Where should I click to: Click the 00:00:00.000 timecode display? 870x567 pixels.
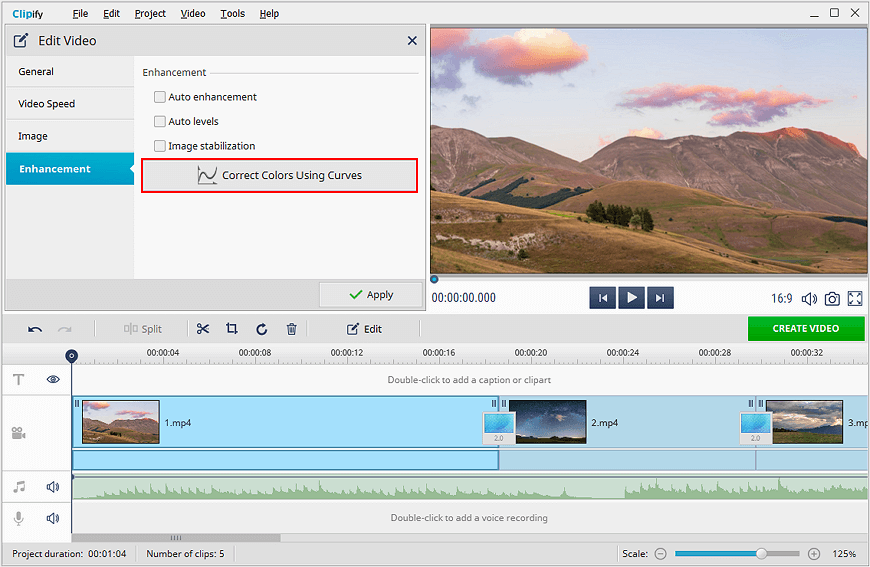464,298
